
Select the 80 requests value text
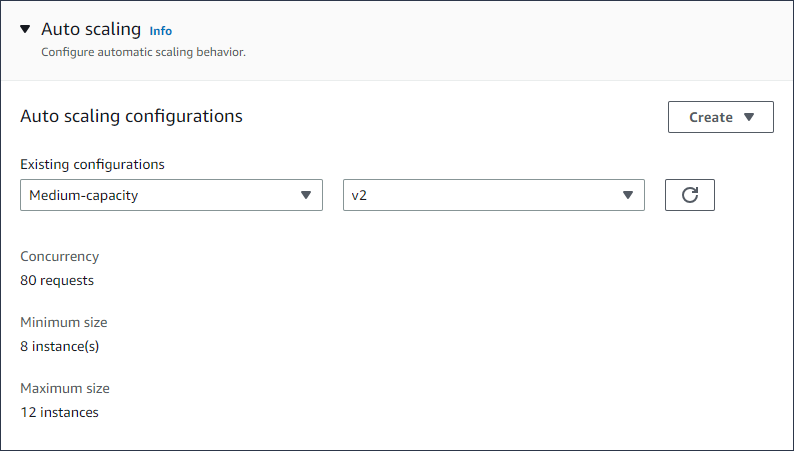(x=57, y=280)
